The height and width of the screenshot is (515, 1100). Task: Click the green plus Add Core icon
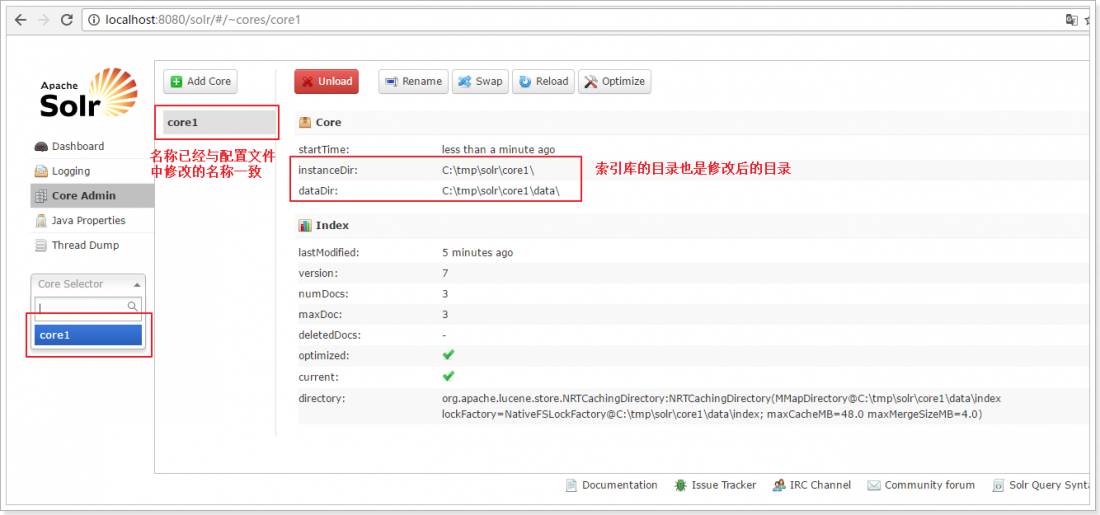coord(177,81)
